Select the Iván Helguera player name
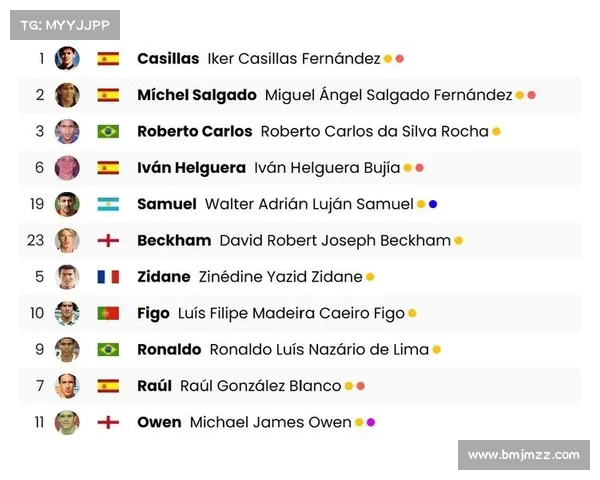The image size is (600, 480). 191,168
